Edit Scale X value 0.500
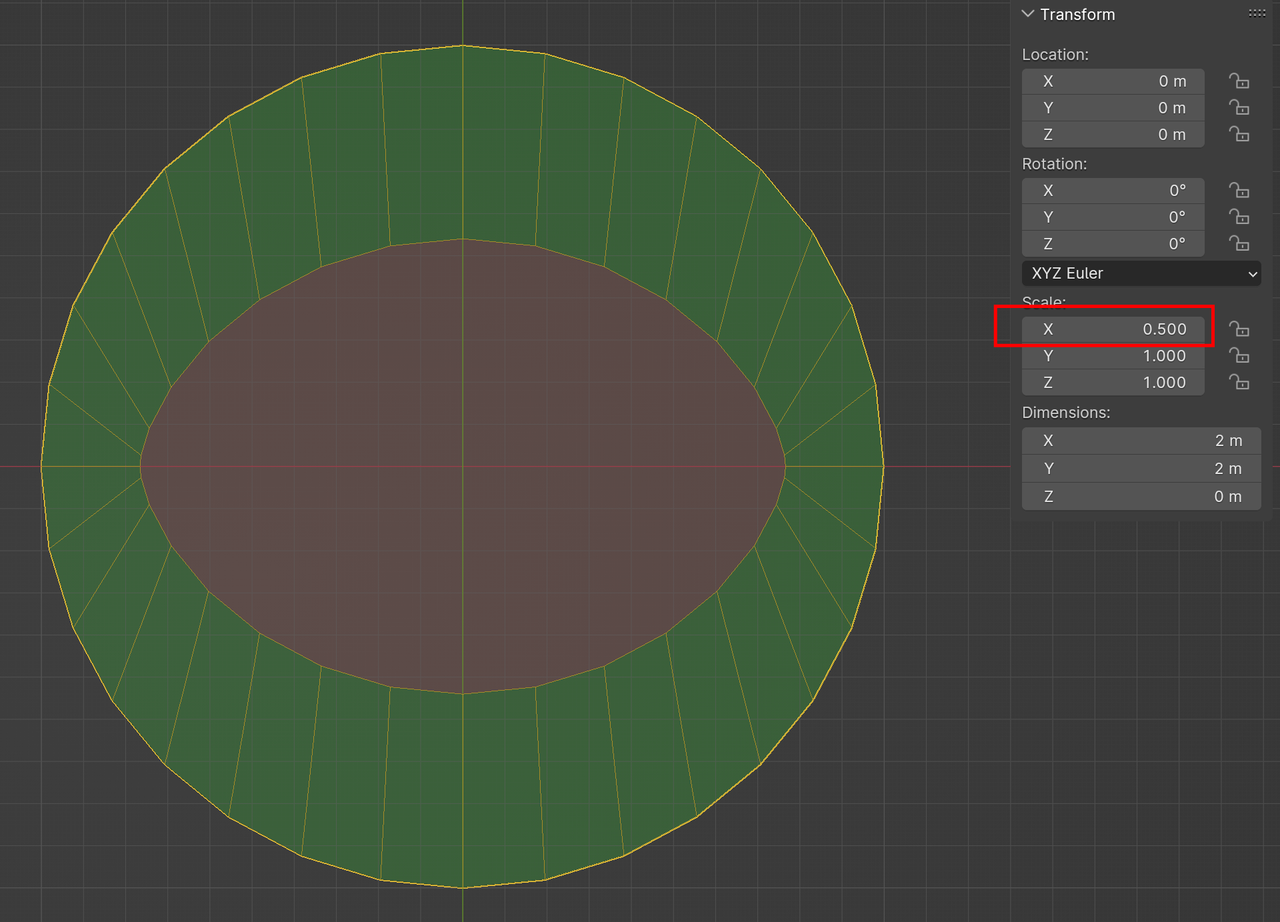Image resolution: width=1280 pixels, height=922 pixels. (x=1113, y=329)
